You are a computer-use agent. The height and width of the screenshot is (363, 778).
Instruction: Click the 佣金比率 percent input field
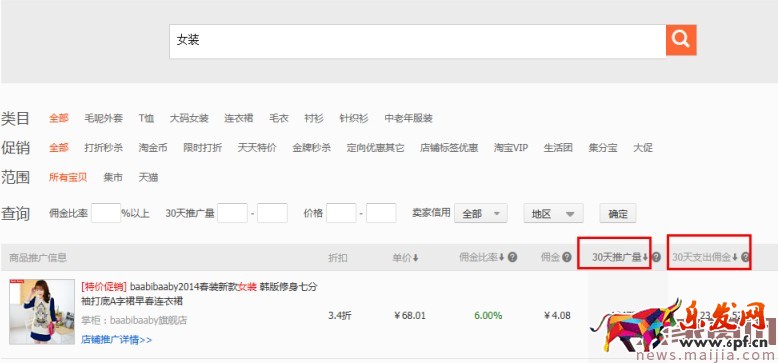[106, 213]
